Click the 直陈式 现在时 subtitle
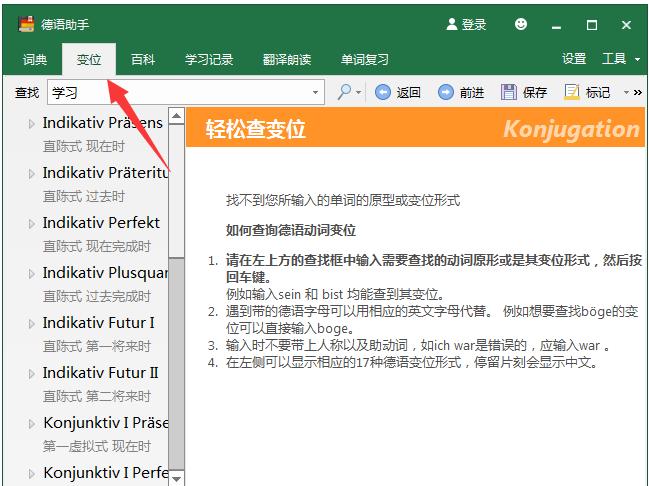The image size is (649, 486). (84, 147)
